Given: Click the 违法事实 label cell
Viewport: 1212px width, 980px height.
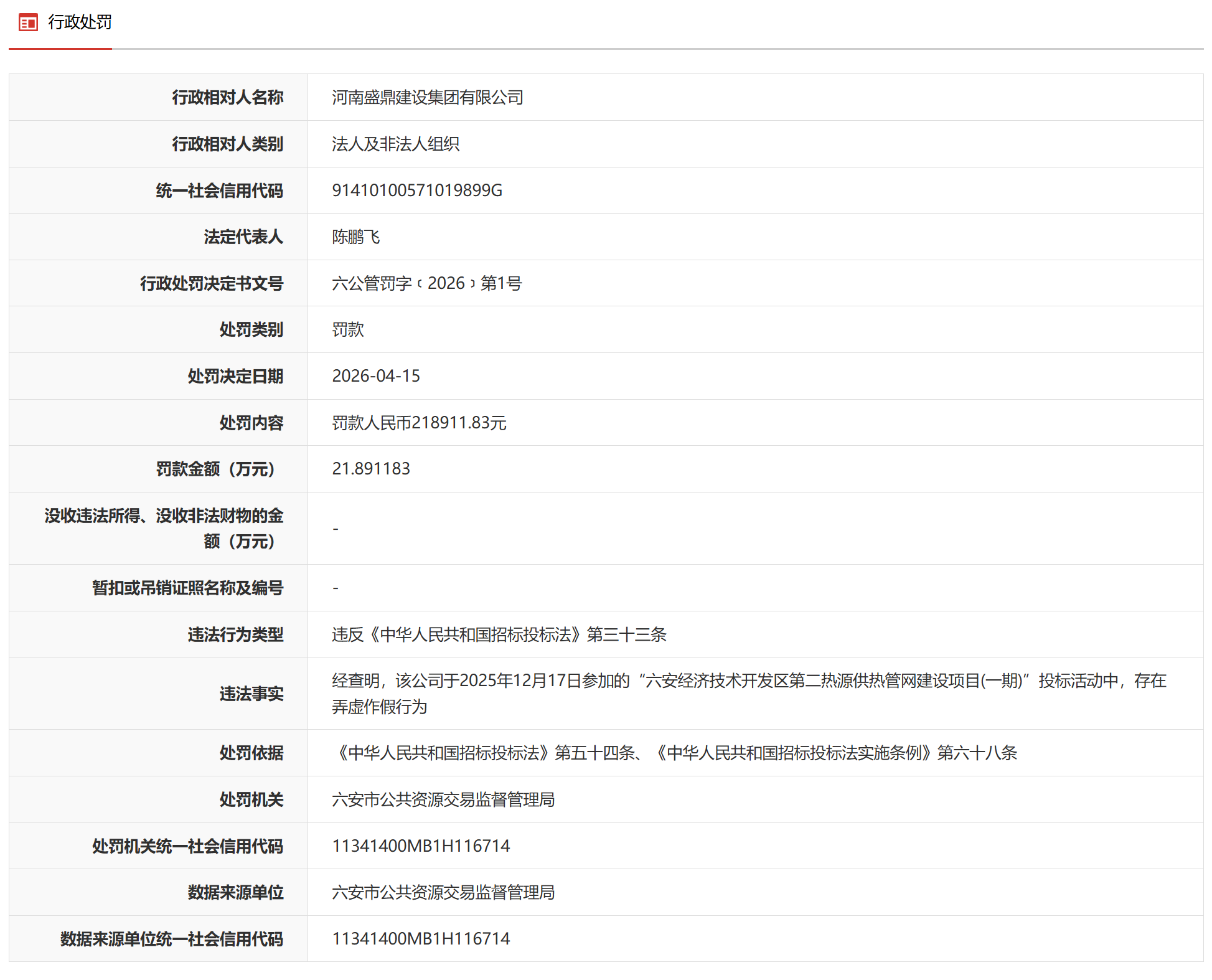Looking at the screenshot, I should pyautogui.click(x=251, y=694).
